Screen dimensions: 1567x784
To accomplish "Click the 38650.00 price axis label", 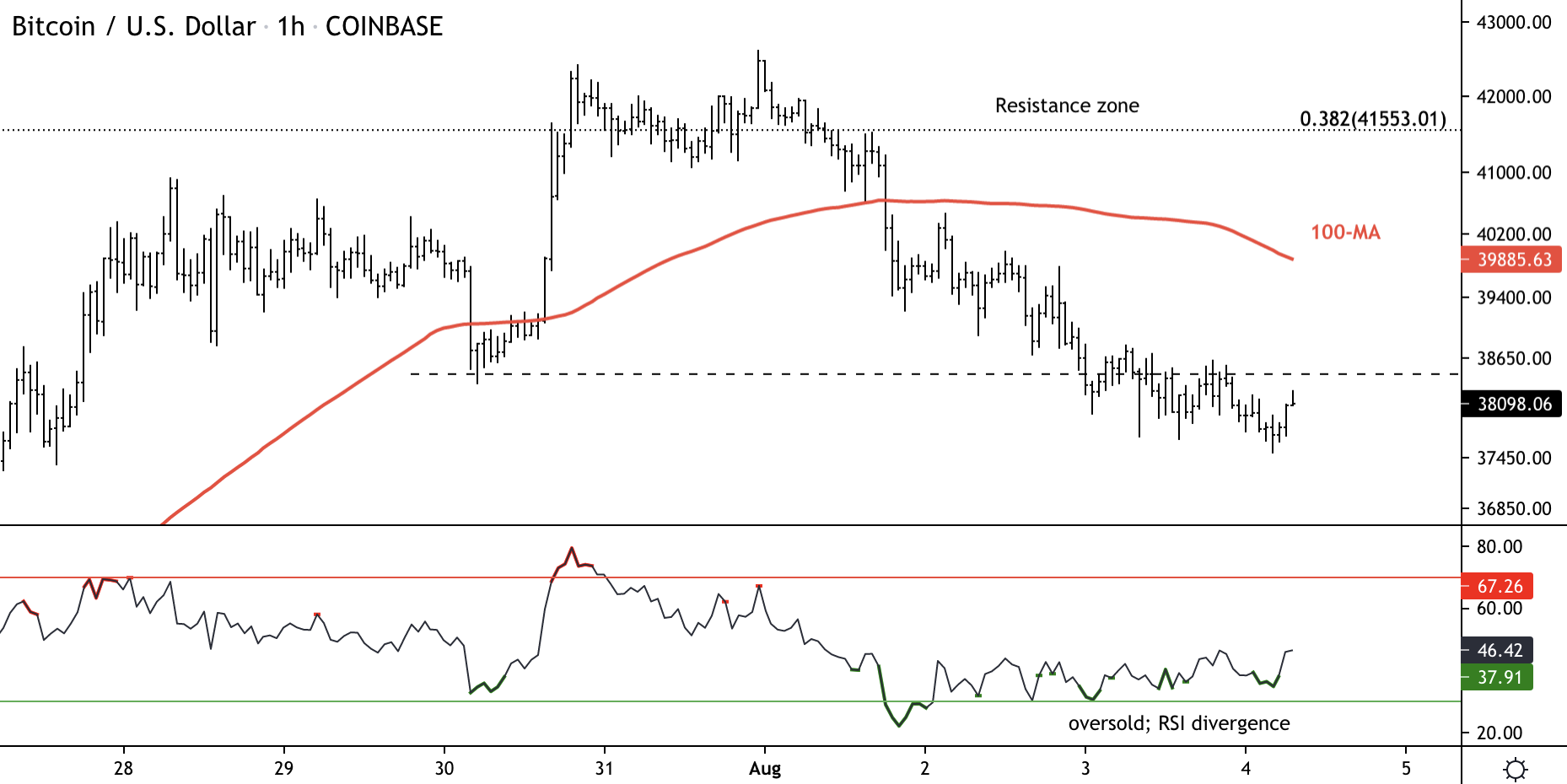I will click(x=1514, y=358).
